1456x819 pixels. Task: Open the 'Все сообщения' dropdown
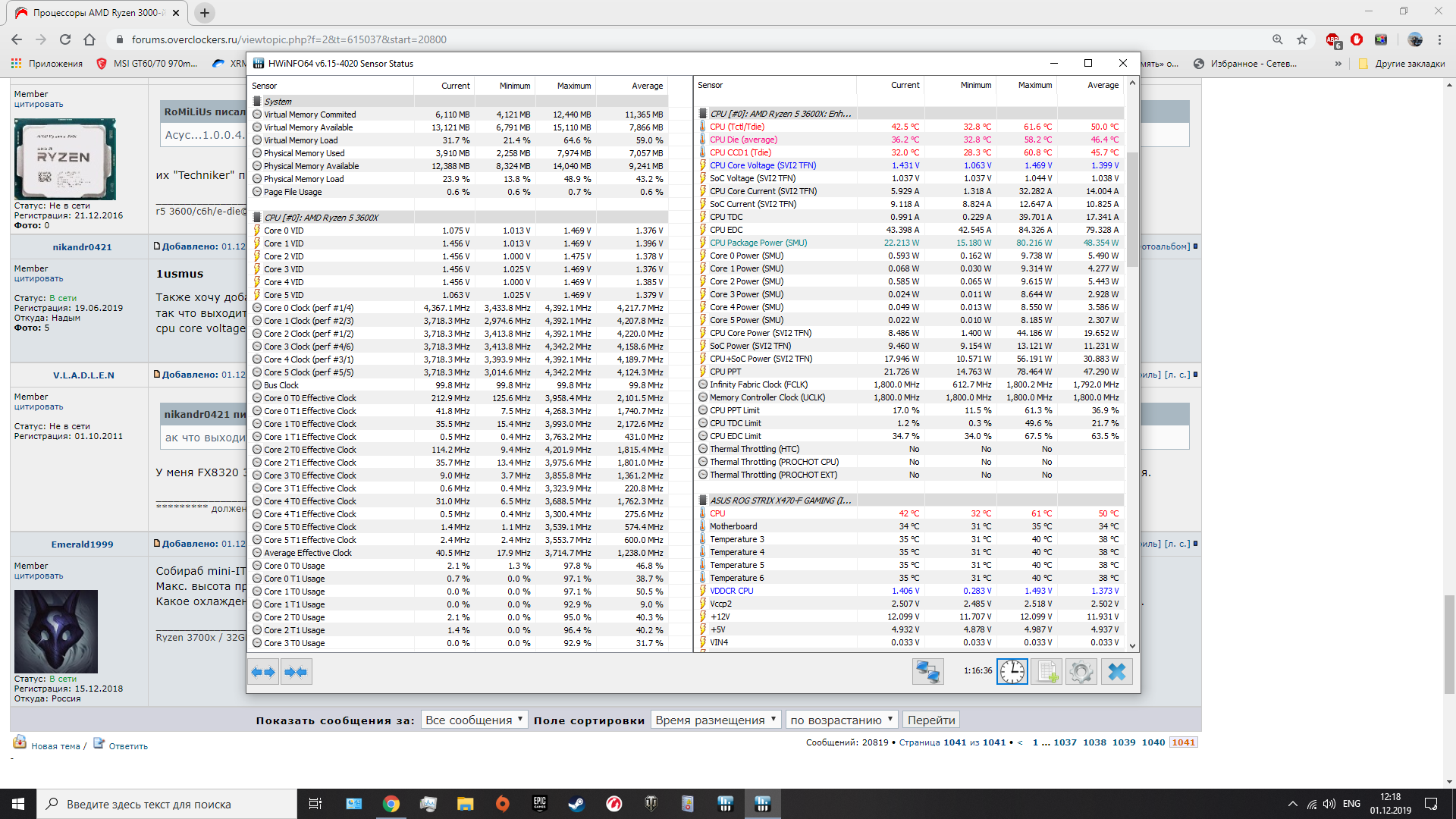pyautogui.click(x=474, y=720)
